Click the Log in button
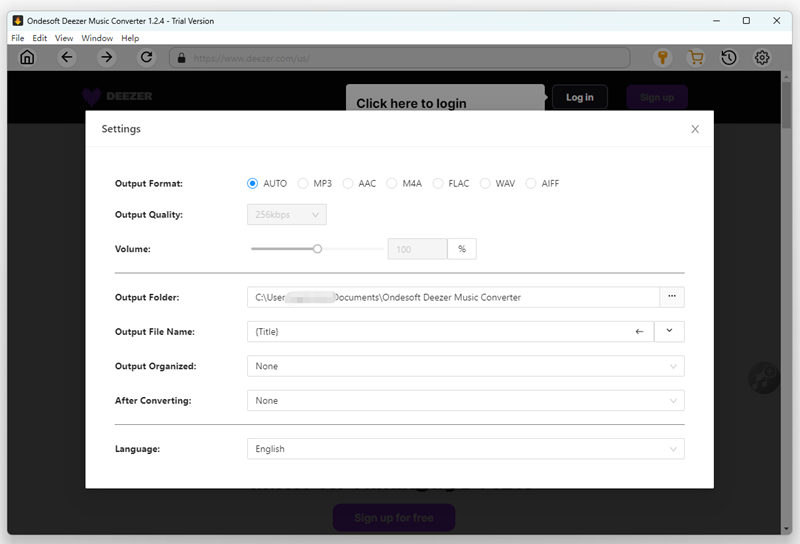 (x=580, y=97)
